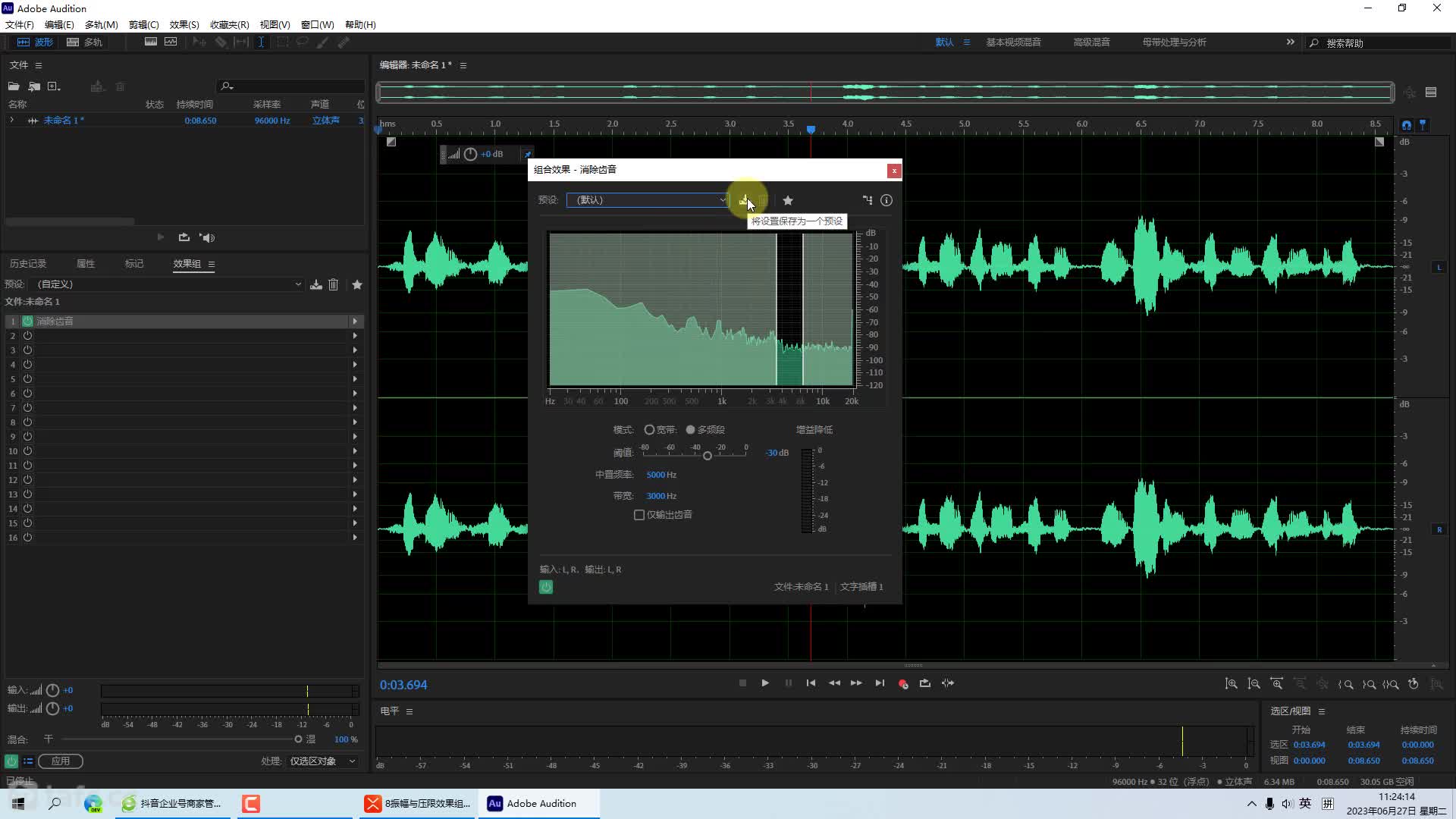
Task: Adjust the dry/wet mix slider
Action: tap(298, 739)
